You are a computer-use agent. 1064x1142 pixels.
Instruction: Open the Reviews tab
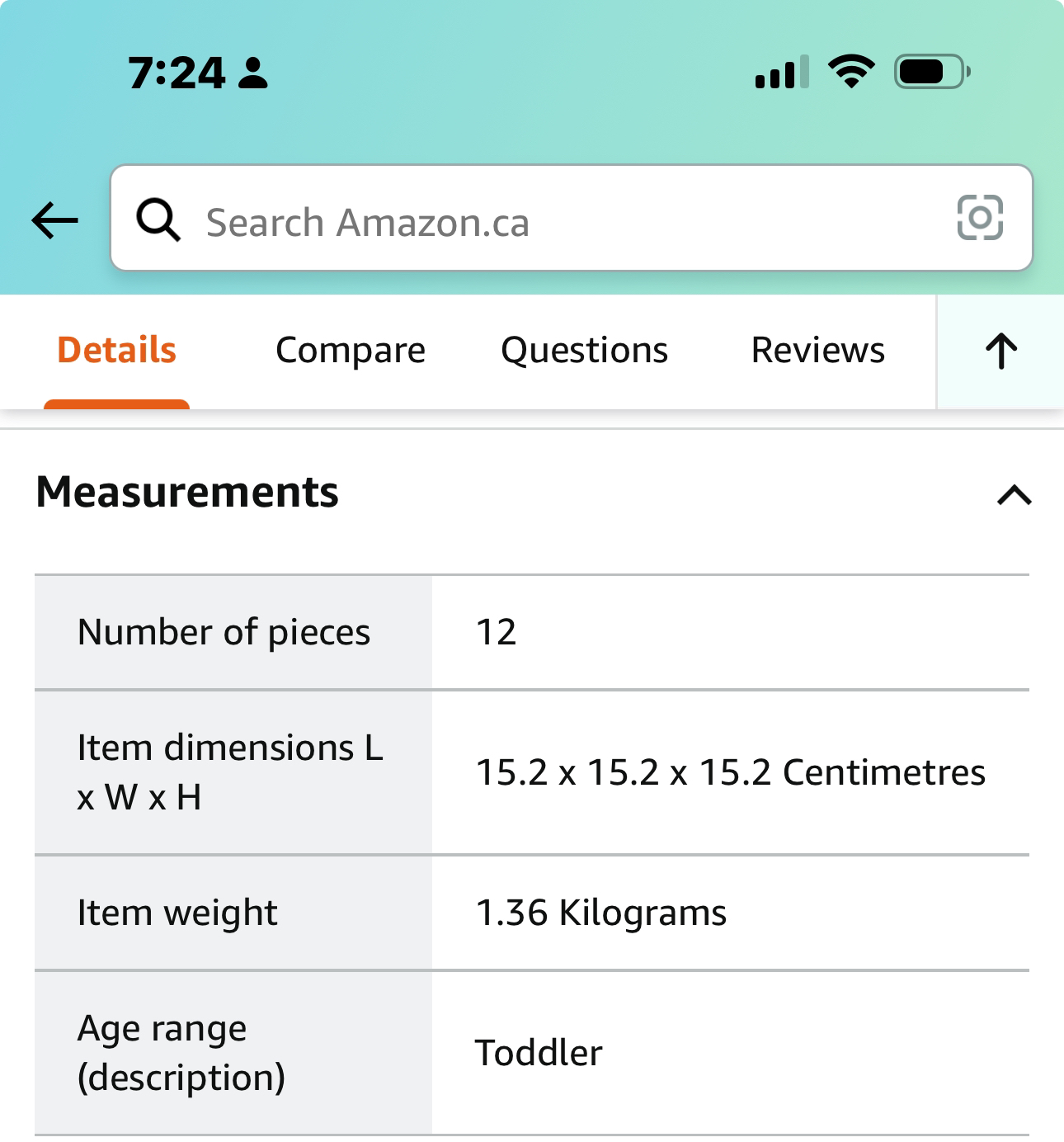point(817,351)
